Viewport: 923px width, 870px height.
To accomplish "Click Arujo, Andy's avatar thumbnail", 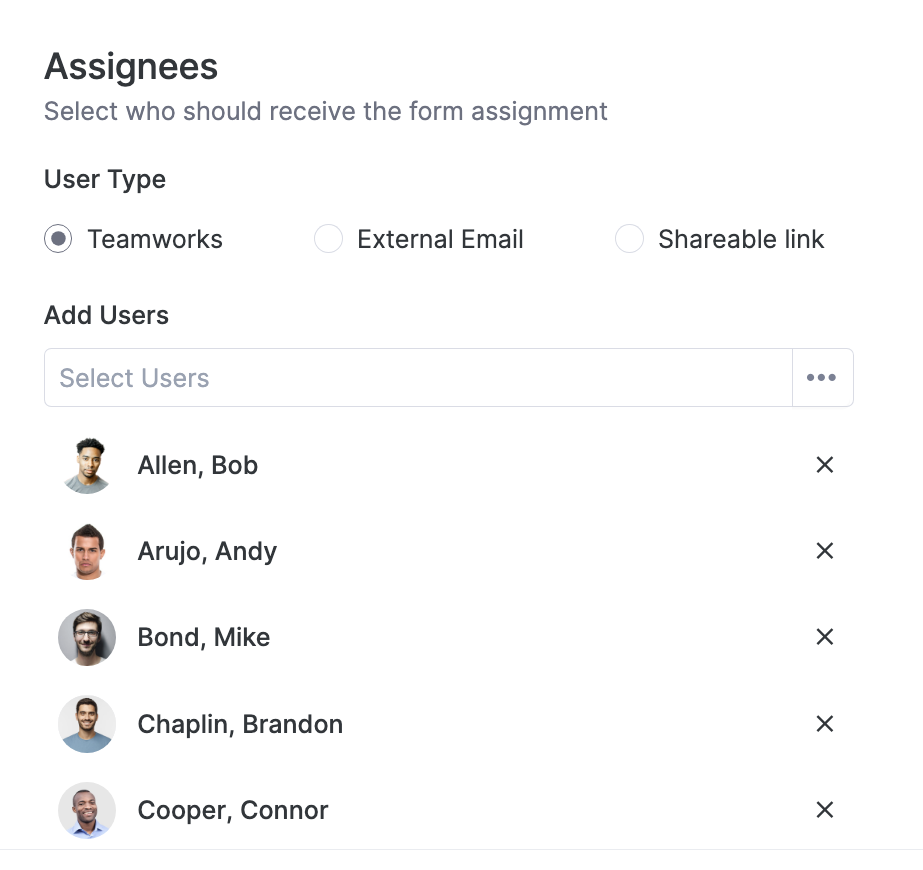I will click(x=87, y=551).
